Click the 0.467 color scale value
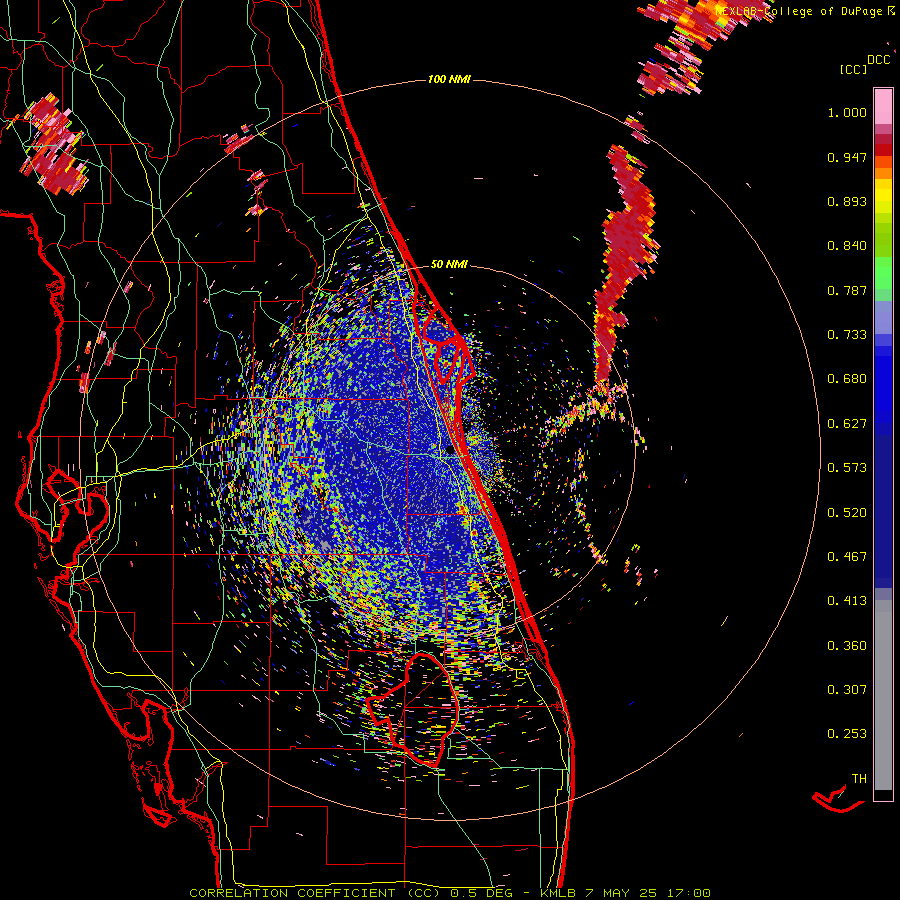 [847, 557]
